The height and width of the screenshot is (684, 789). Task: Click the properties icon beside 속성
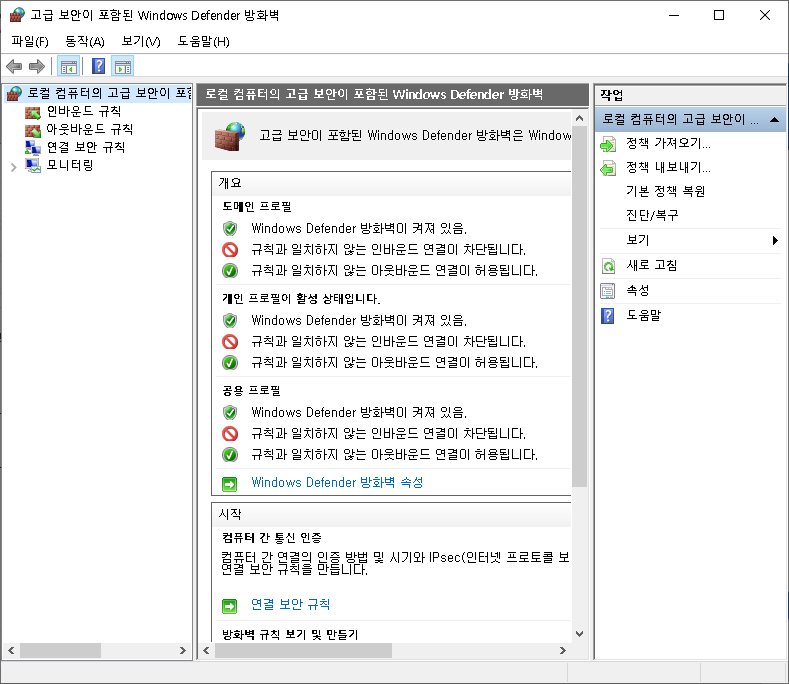(608, 291)
